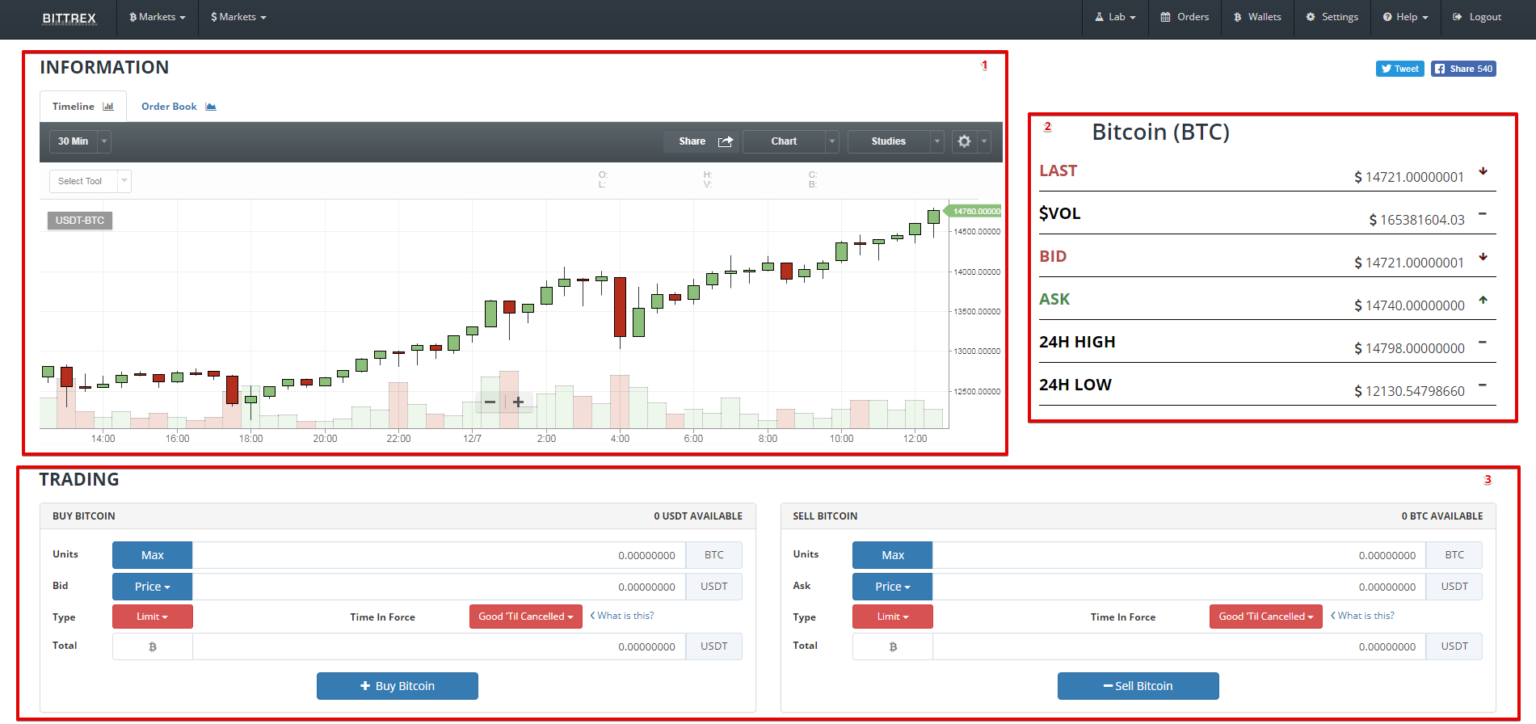Open Sell panel Good 'Til Cancelled dropdown
The image size is (1536, 724).
(x=1266, y=617)
